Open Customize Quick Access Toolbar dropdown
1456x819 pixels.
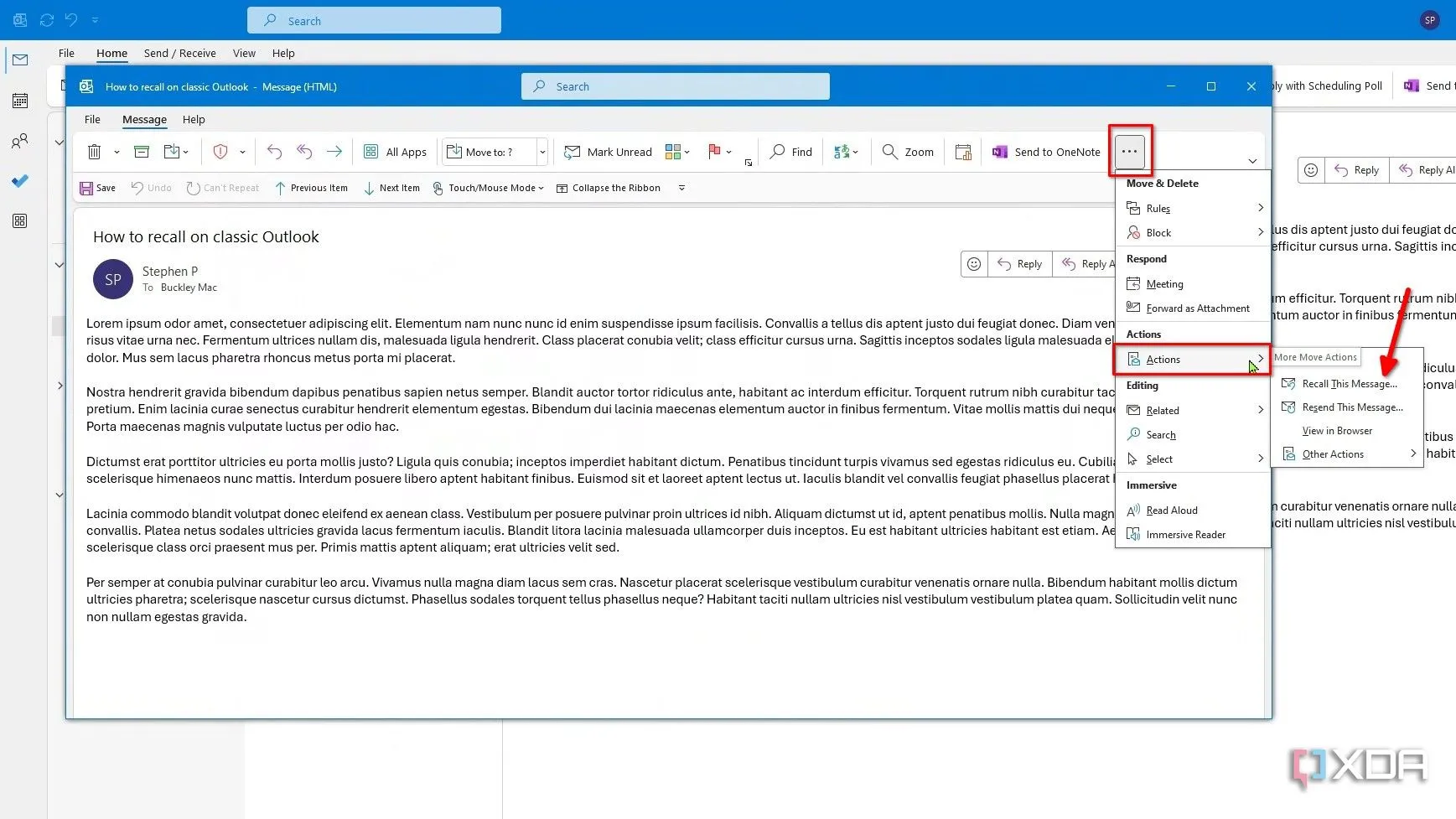(x=681, y=188)
